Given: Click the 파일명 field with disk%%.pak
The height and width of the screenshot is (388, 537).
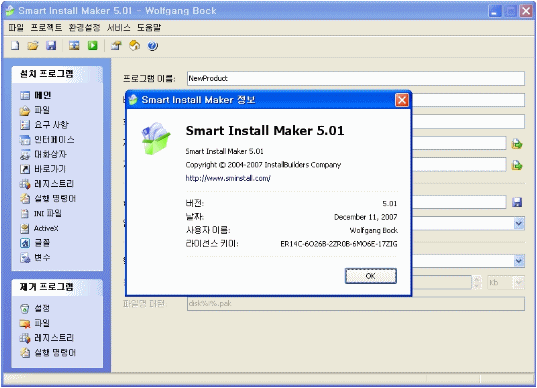Looking at the screenshot, I should click(355, 304).
